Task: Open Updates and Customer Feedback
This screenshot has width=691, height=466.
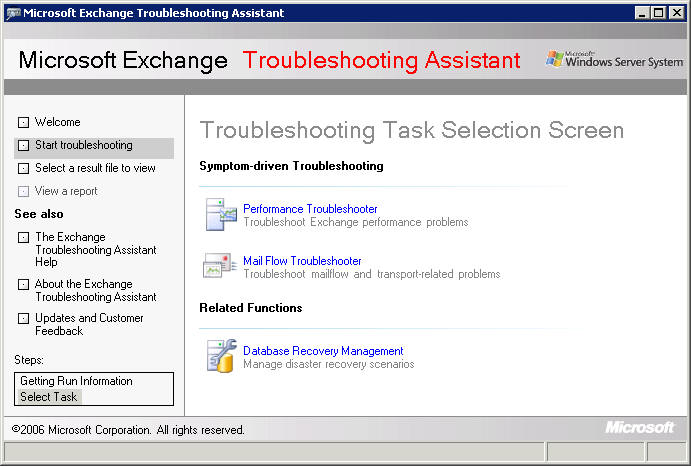Action: tap(89, 324)
